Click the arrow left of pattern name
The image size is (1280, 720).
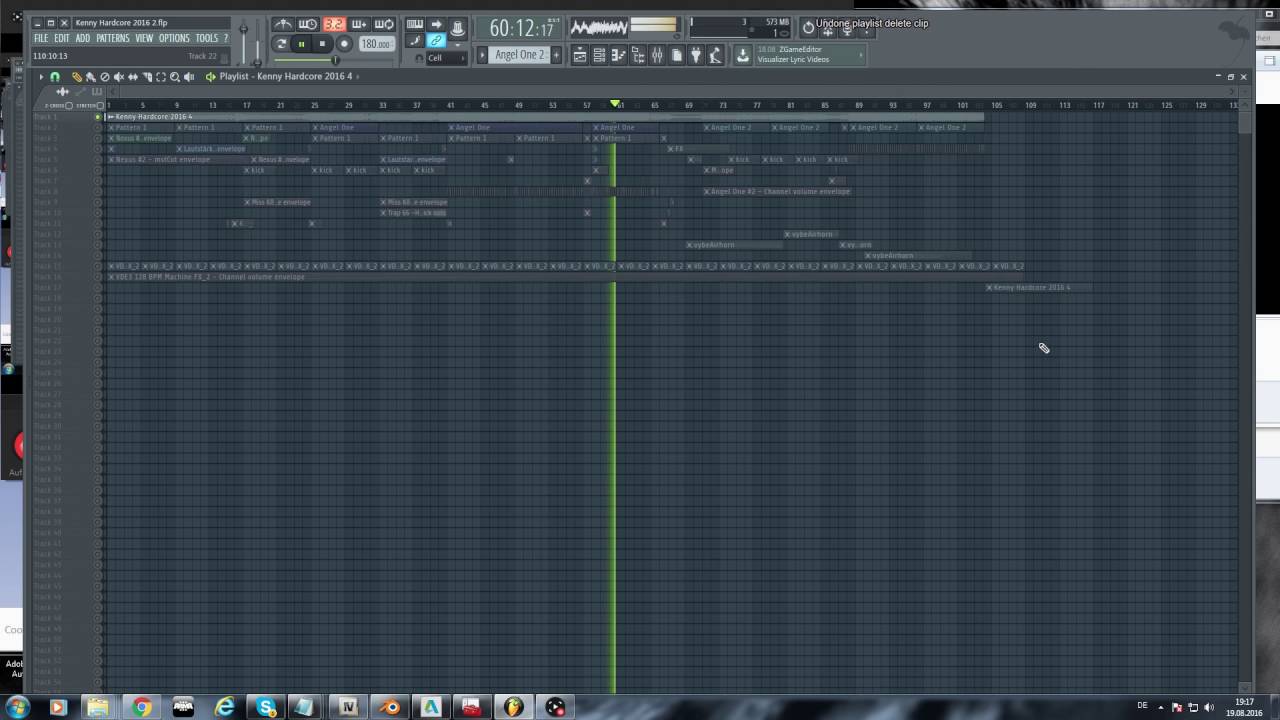(482, 55)
